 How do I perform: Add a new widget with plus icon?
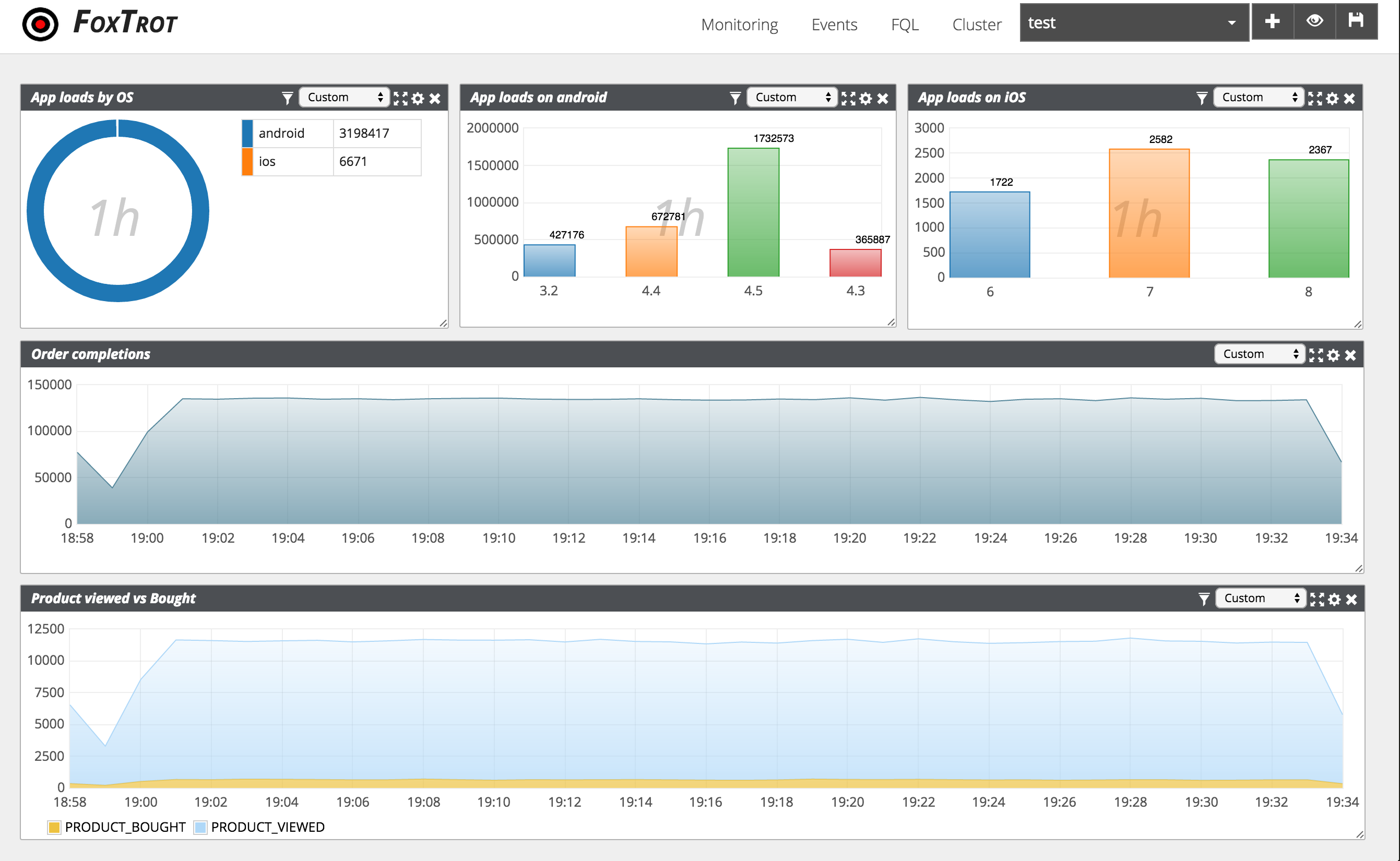coord(1272,21)
